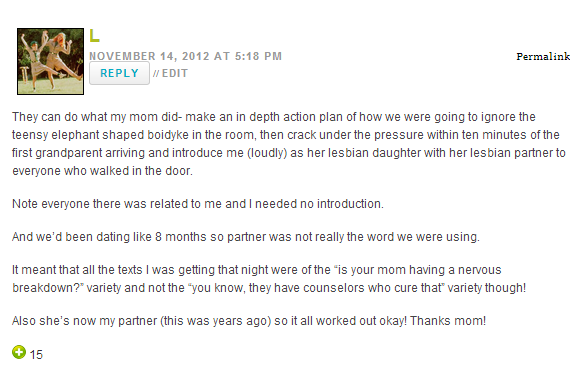This screenshot has height=366, width=578.
Task: Click the username L
Action: click(95, 36)
